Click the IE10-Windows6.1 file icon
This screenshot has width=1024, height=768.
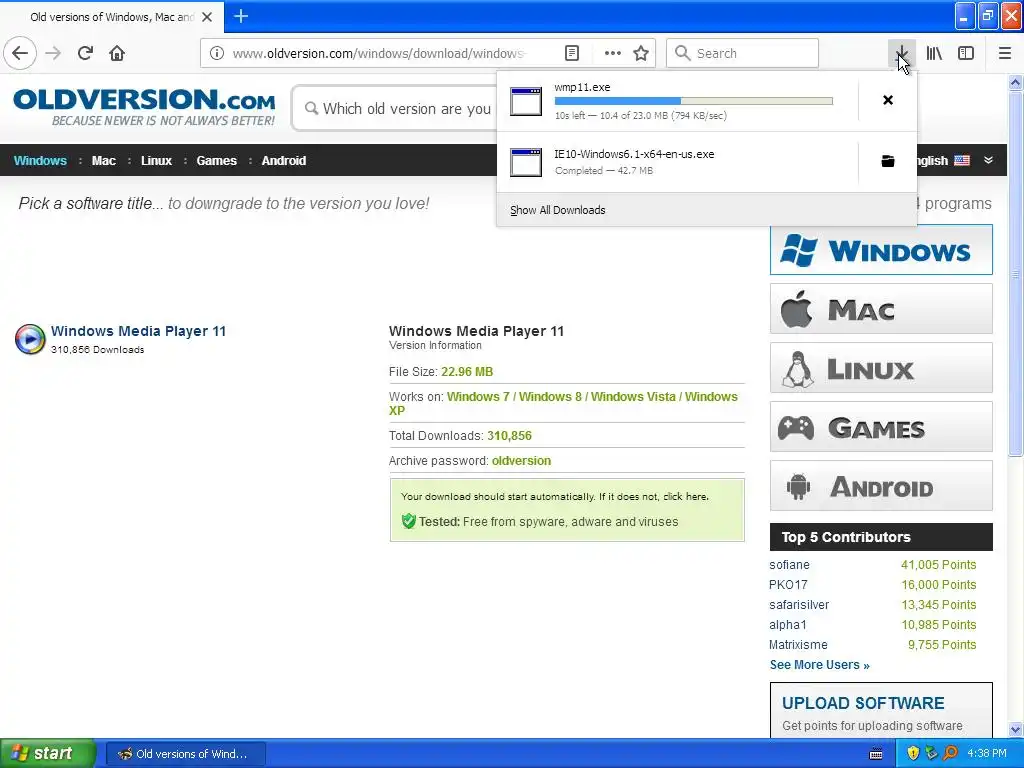click(526, 162)
